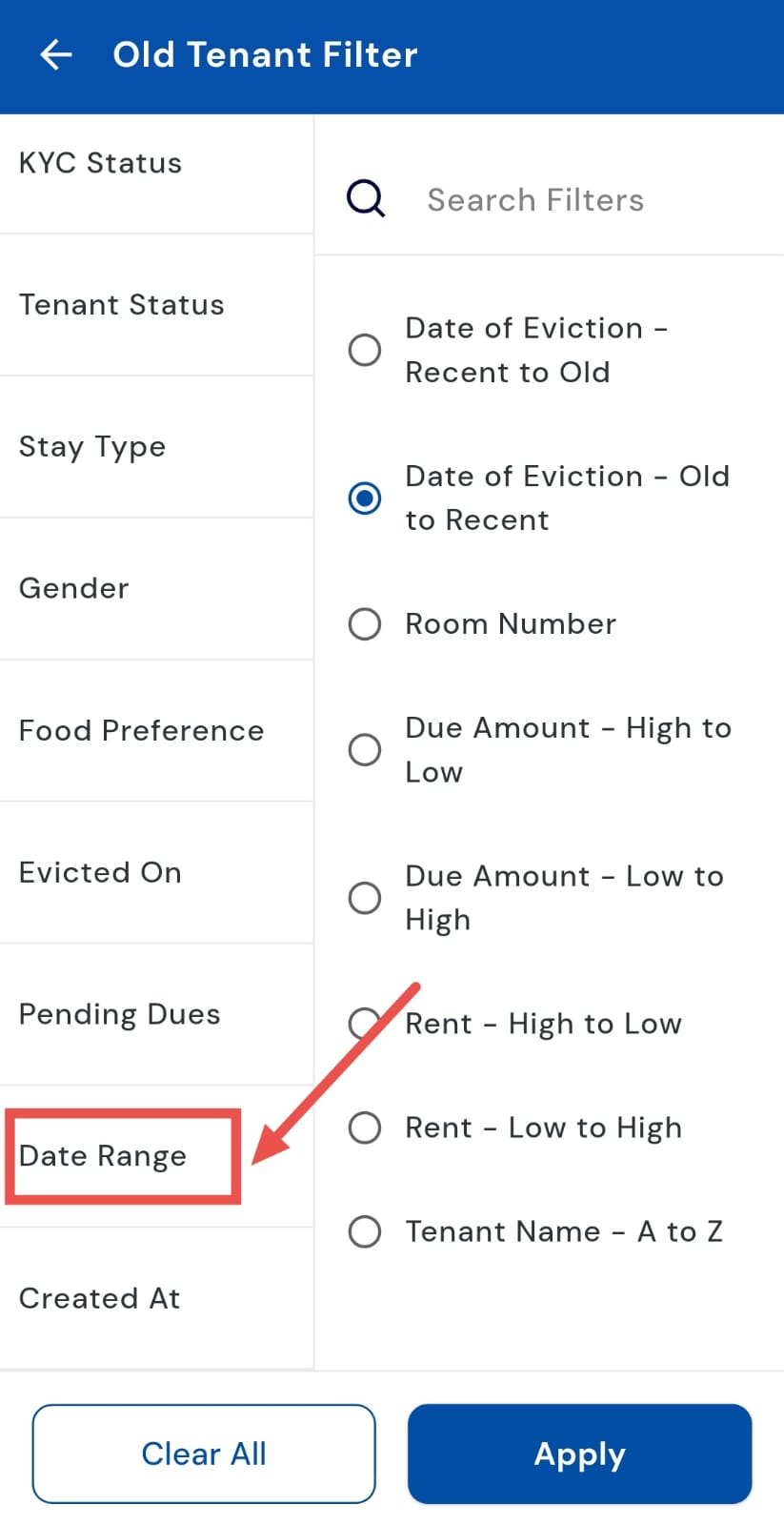The height and width of the screenshot is (1525, 784).
Task: Choose Tenant Name A to Z
Action: 365,1231
